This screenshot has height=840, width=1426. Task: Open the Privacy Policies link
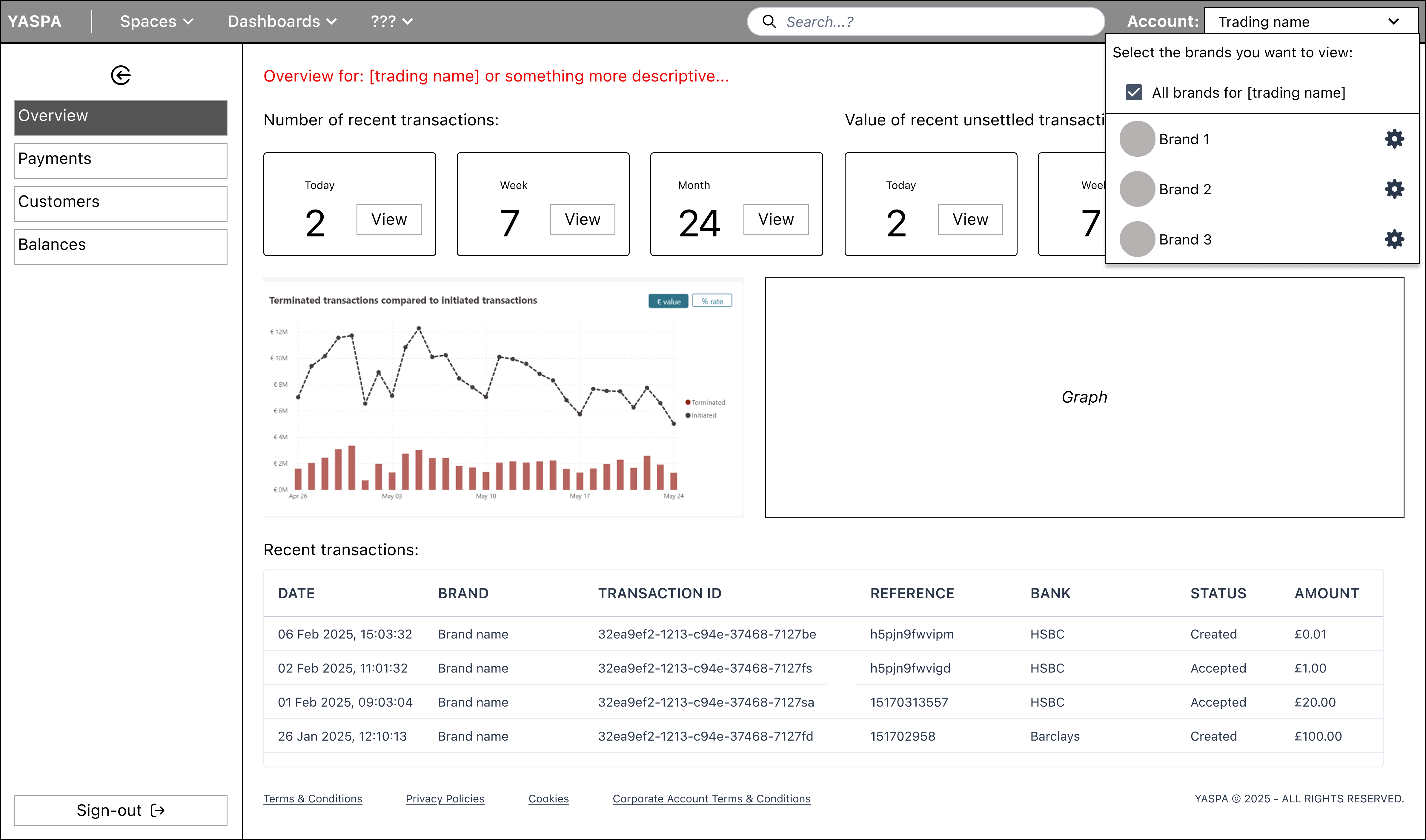pyautogui.click(x=444, y=798)
